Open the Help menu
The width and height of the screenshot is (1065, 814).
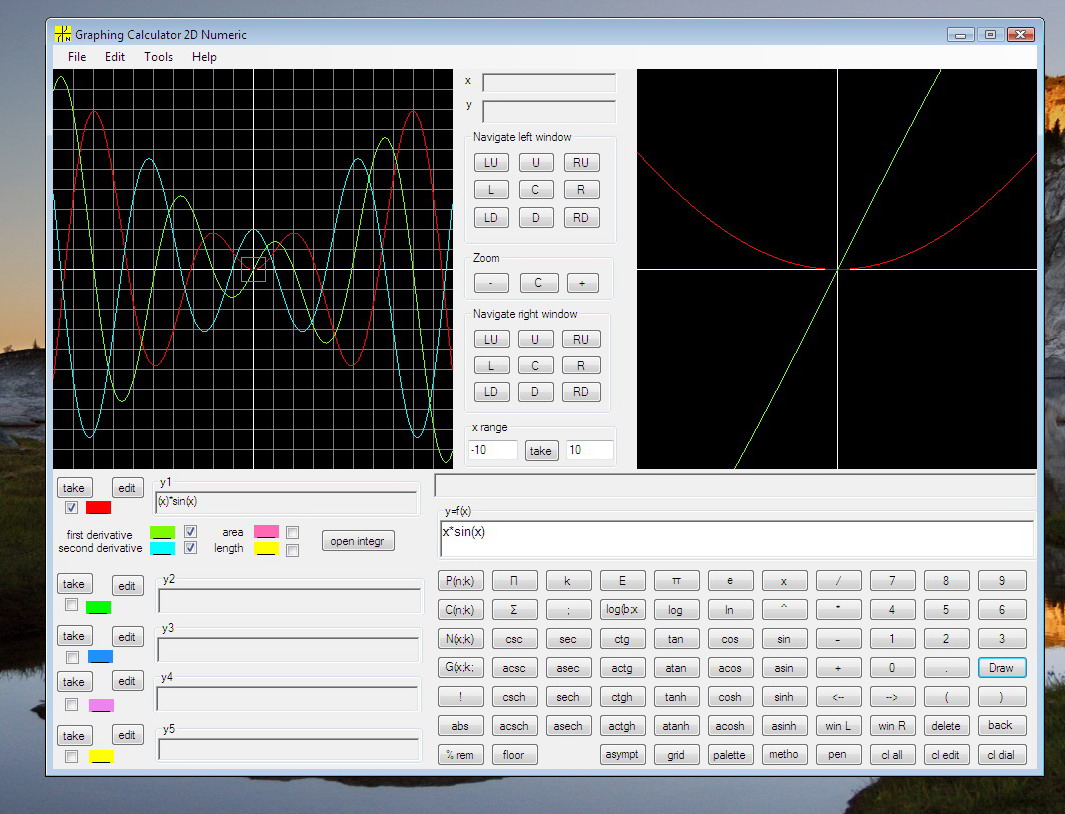pyautogui.click(x=204, y=57)
